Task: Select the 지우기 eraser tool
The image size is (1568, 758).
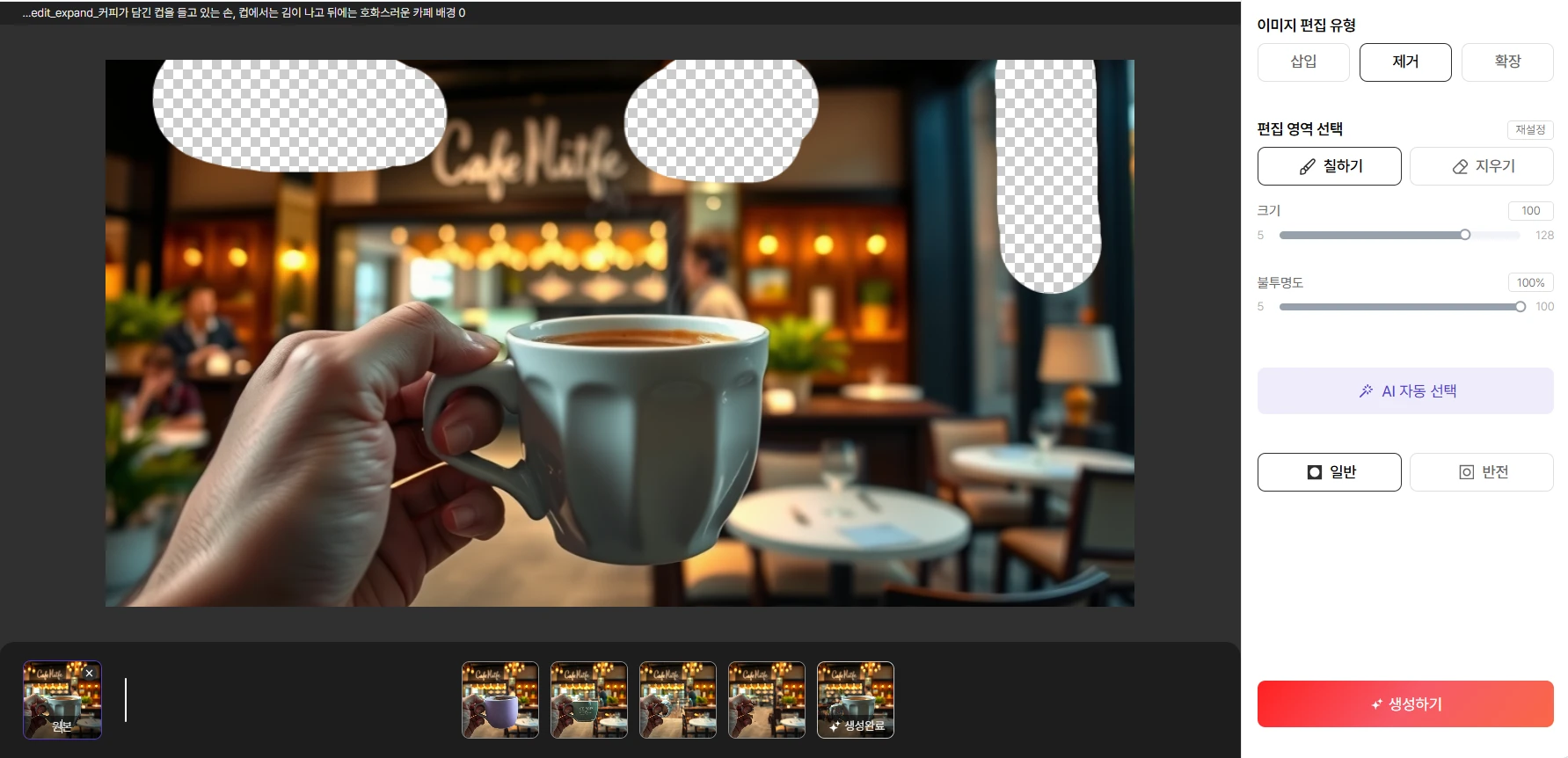Action: 1481,166
